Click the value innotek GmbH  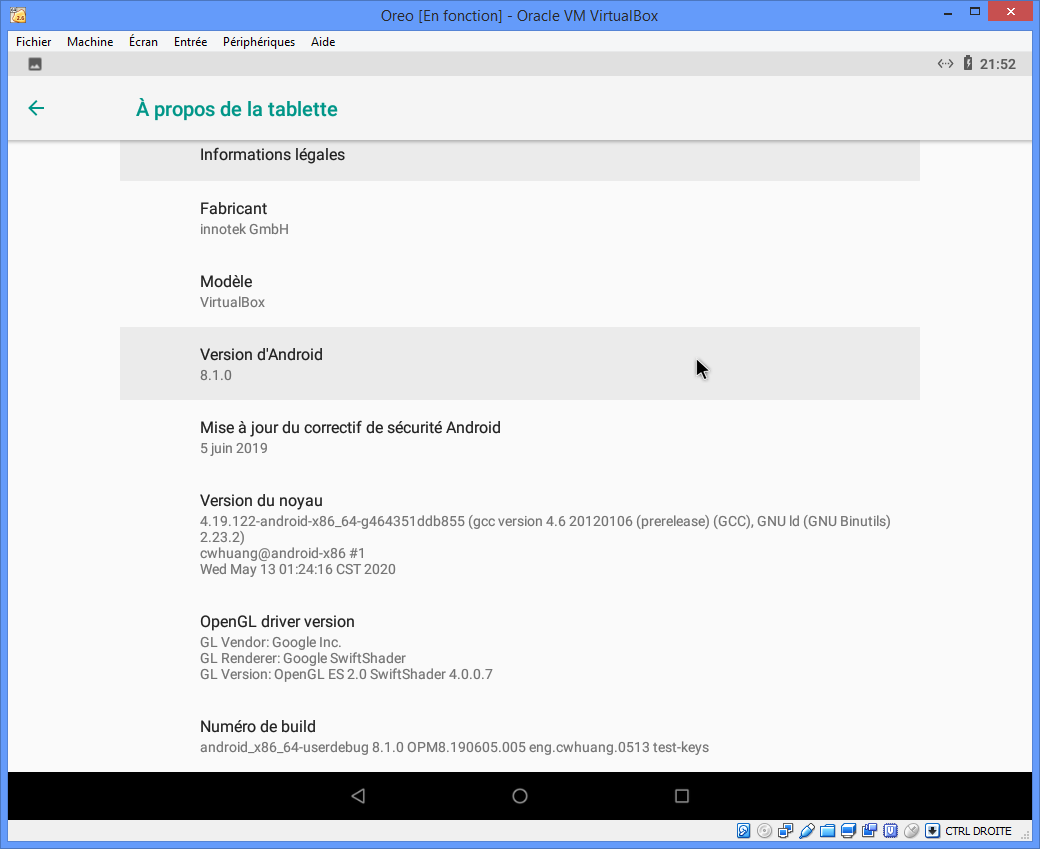[x=244, y=229]
